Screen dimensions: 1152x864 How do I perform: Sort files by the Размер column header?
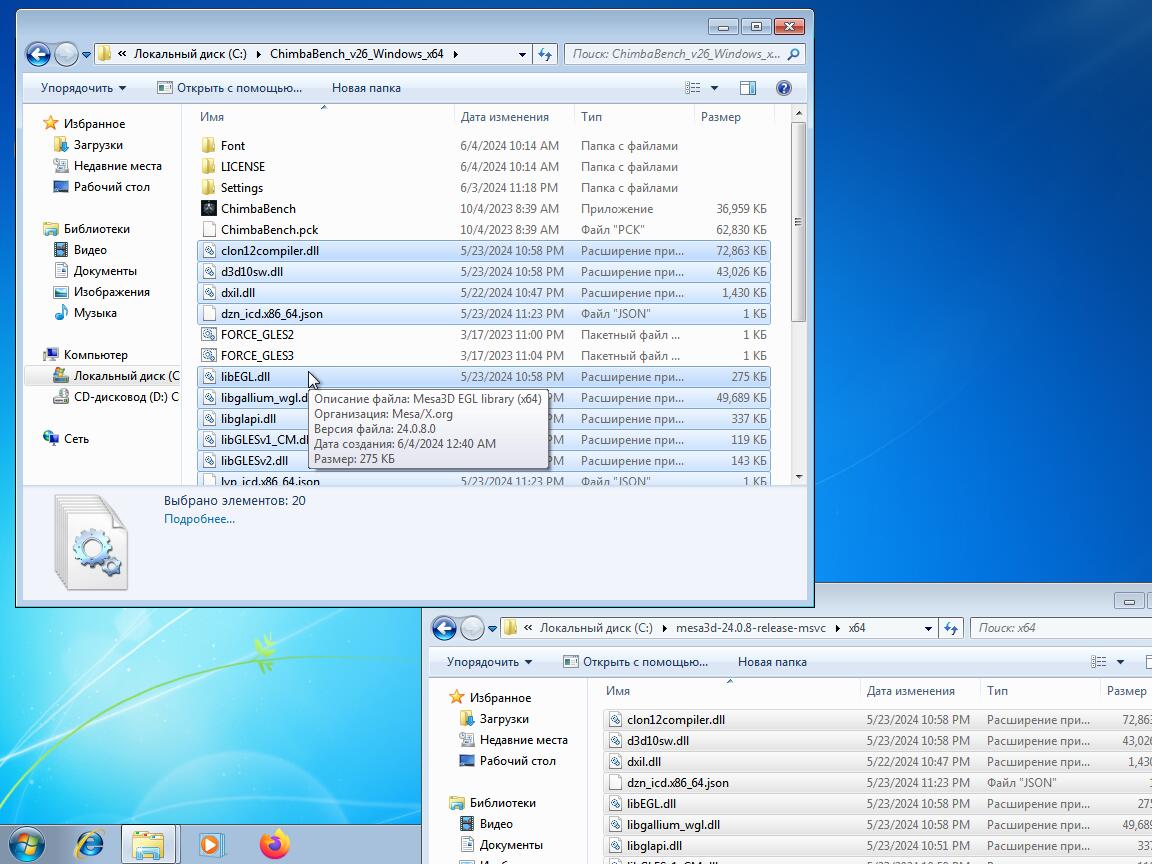tap(721, 117)
